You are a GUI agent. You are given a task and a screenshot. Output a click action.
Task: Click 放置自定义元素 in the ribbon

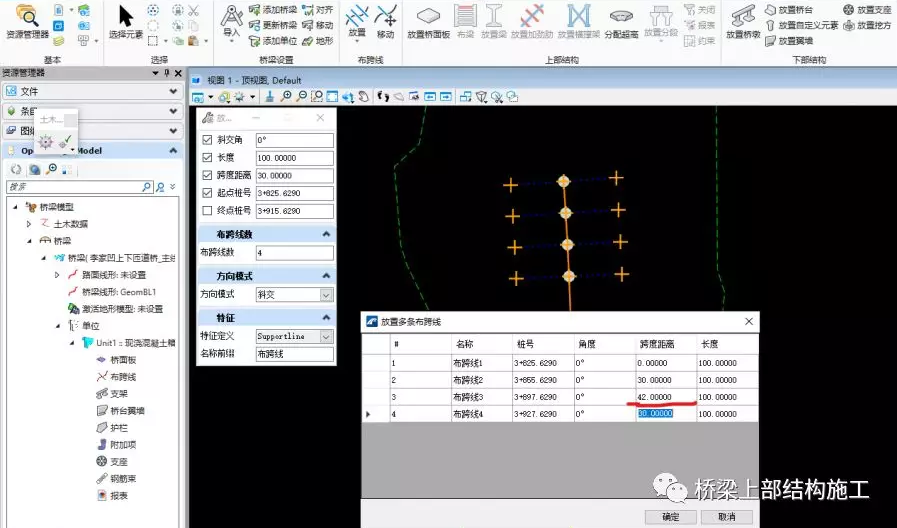tap(801, 25)
